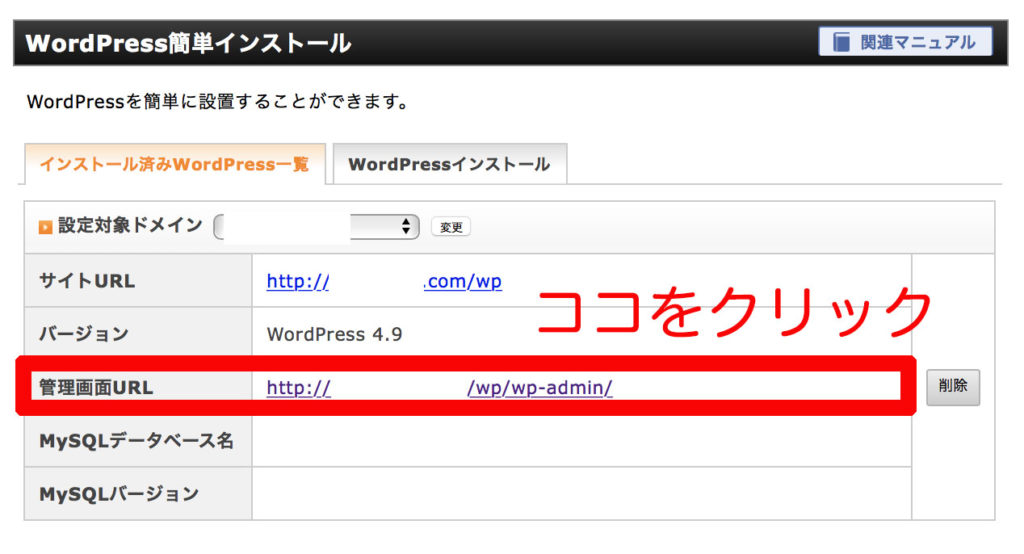Click the WordPressを簡単に設置することができます description
The image size is (1024, 554).
pyautogui.click(x=218, y=102)
